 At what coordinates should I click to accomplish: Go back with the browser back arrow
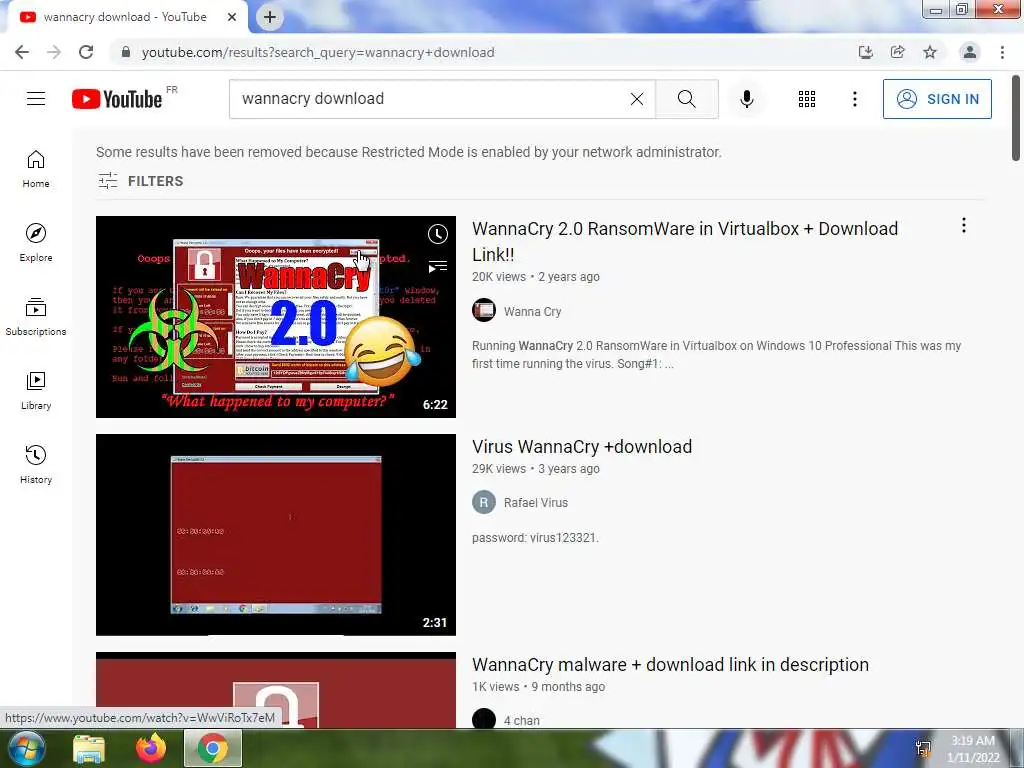pyautogui.click(x=22, y=52)
